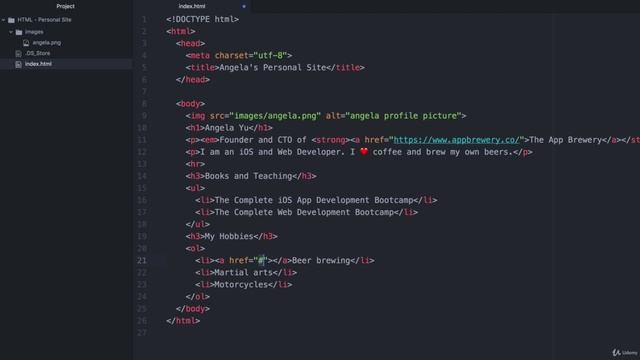Click the opening <body> tag

(x=191, y=104)
